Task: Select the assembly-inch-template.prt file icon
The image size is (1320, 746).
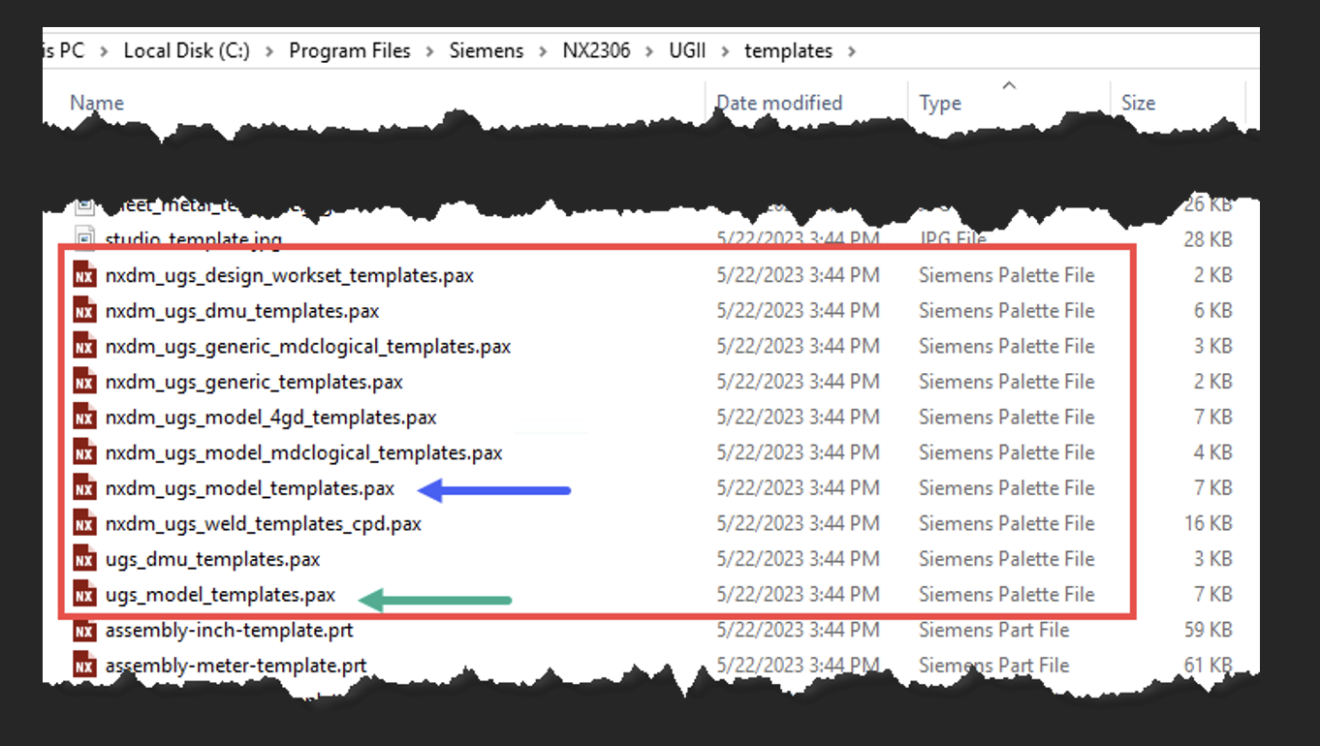Action: [x=85, y=630]
